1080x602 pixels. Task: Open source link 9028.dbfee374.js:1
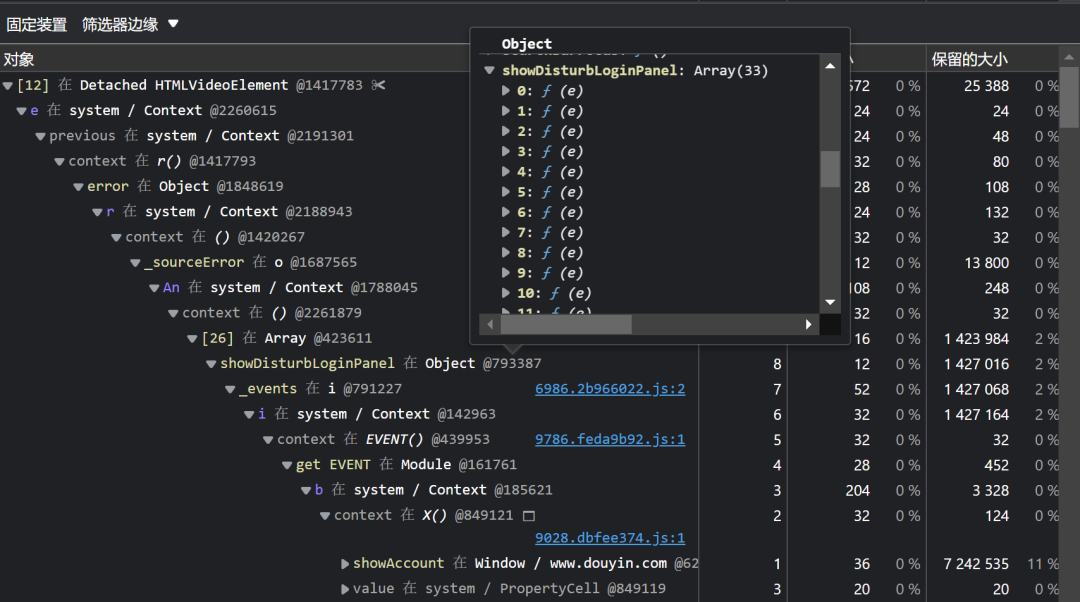[x=610, y=538]
